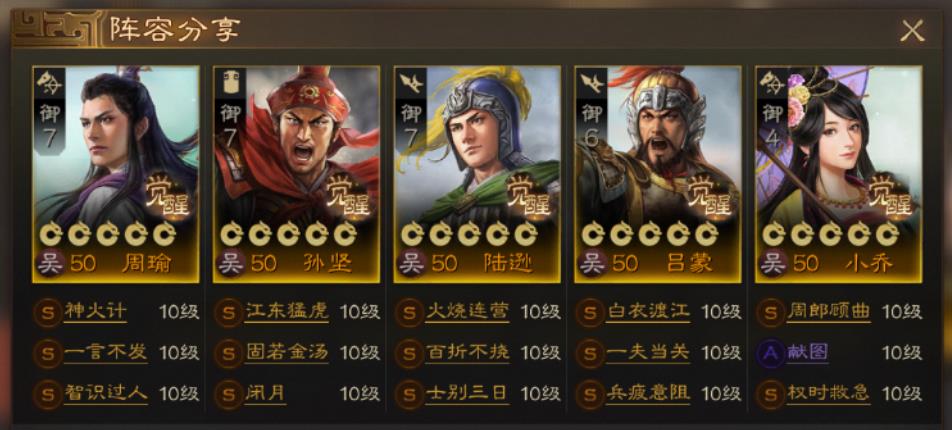Click the 神火计 skill link
The height and width of the screenshot is (430, 952).
(x=95, y=312)
